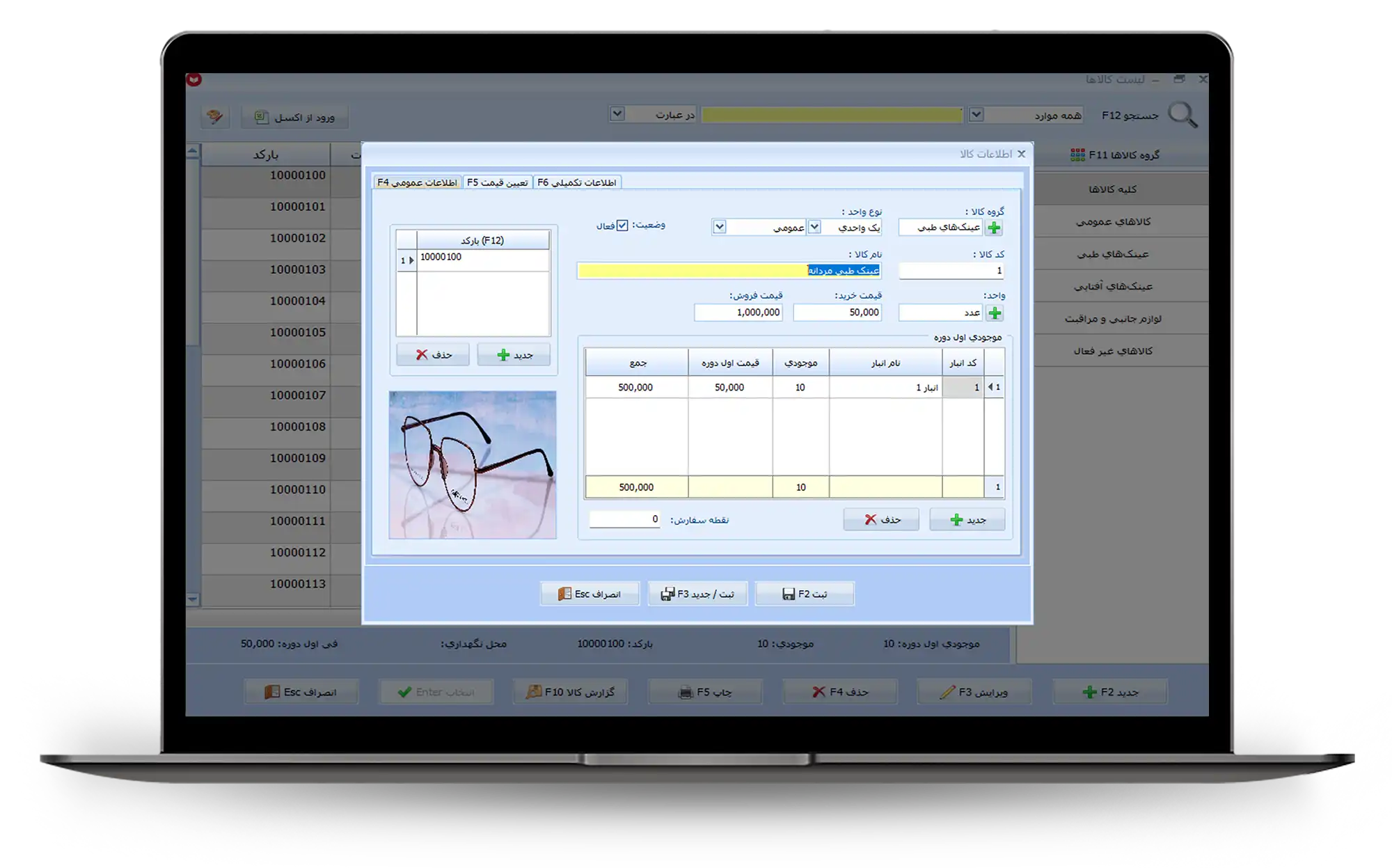Screen dimensions: 1392x868
Task: Toggle the active status checkbox
Action: coord(622,226)
